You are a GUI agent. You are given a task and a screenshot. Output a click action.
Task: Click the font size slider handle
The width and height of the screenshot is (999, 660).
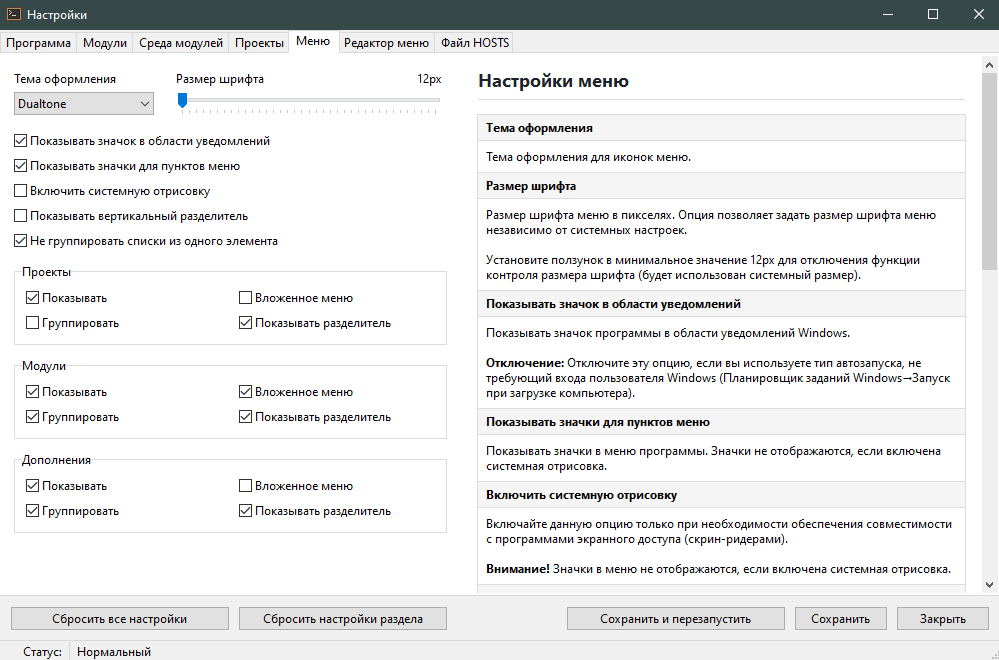182,100
